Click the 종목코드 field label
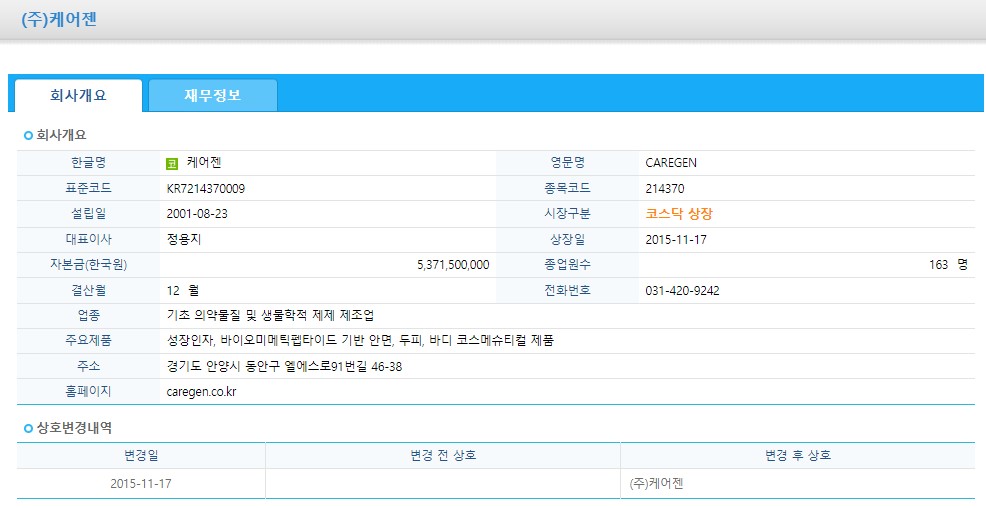 point(568,189)
